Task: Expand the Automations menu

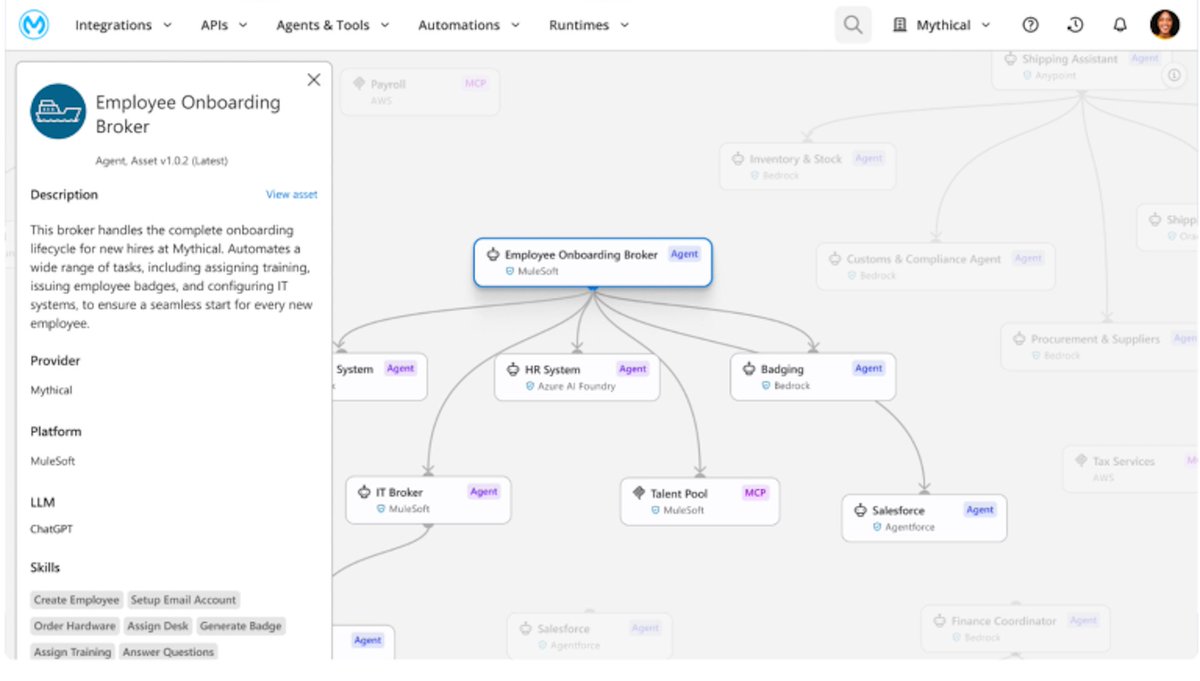Action: coord(469,25)
